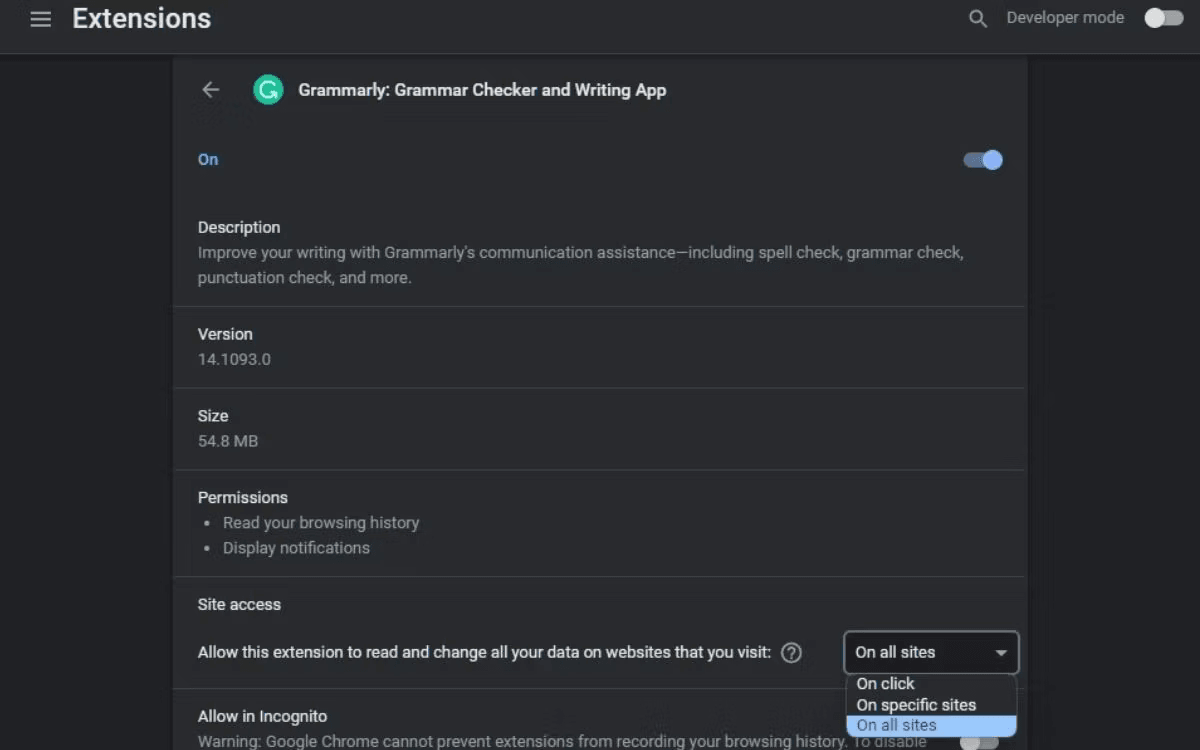
Task: Click the On status label
Action: [208, 160]
